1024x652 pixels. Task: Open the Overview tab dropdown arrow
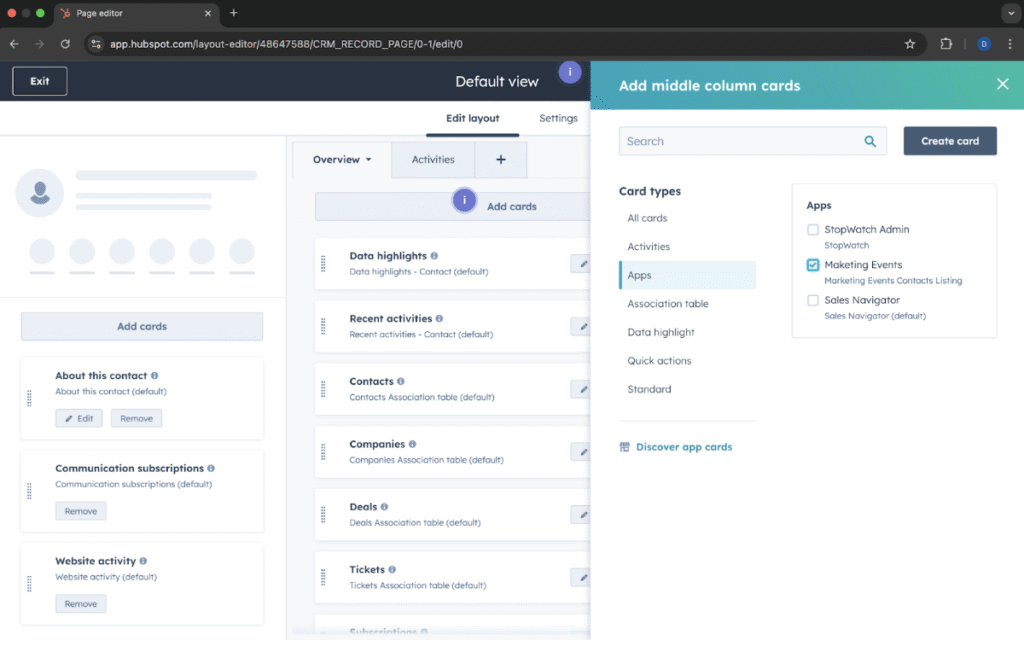coord(368,160)
